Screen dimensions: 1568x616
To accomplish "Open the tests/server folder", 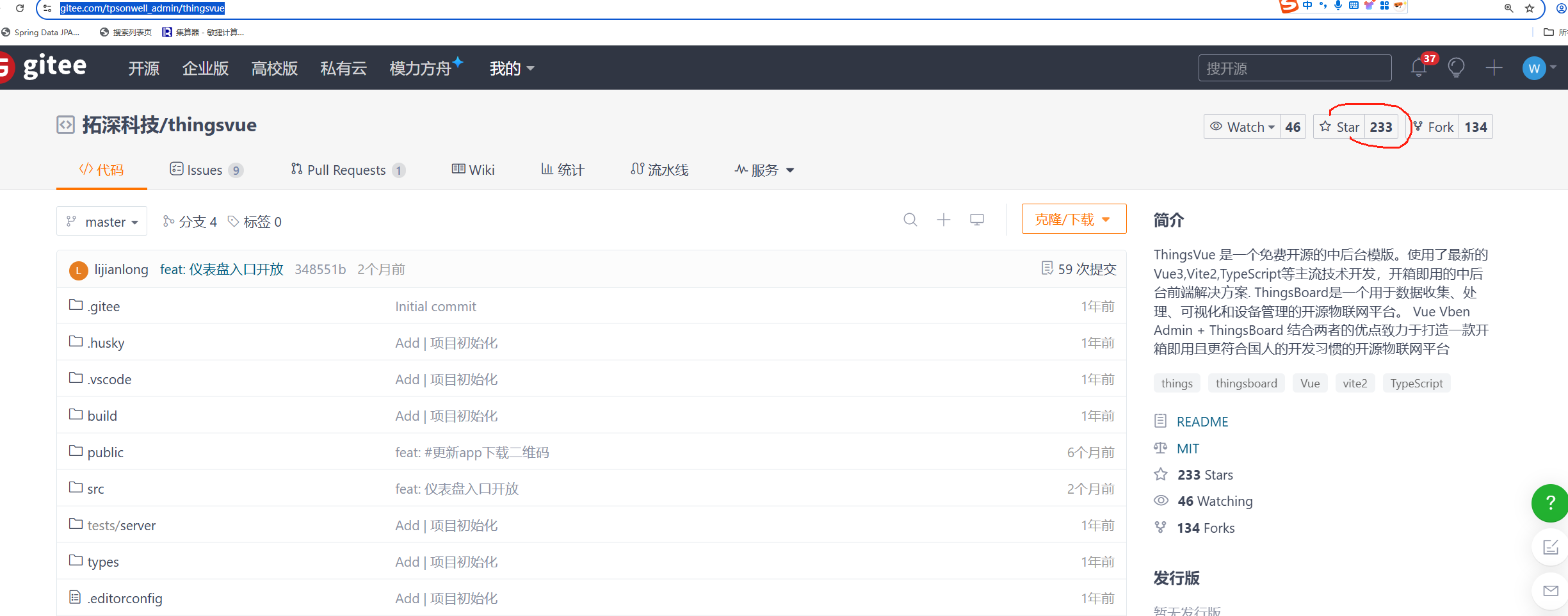I will click(122, 525).
